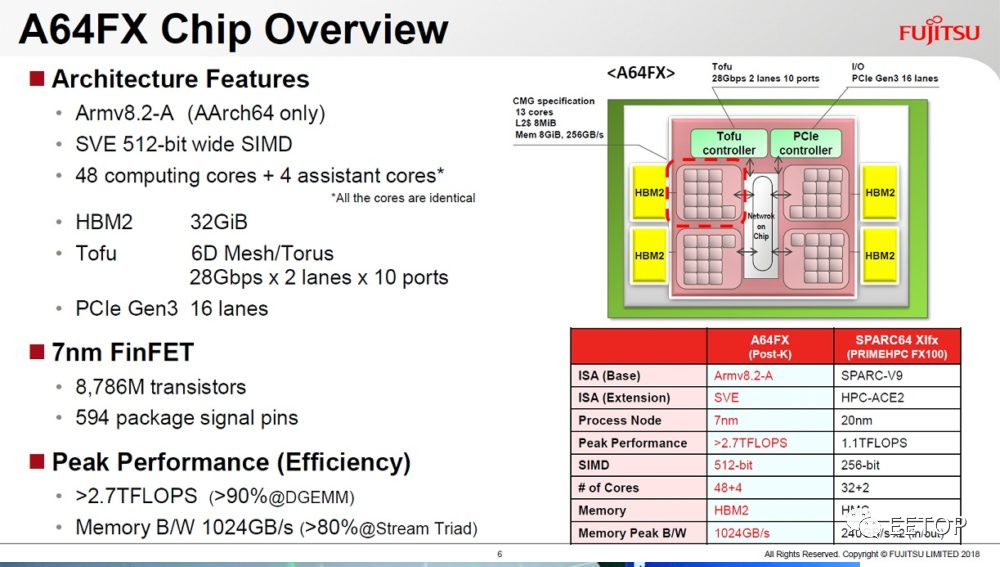This screenshot has width=1000, height=567.
Task: Click the 'HBM2 32GiB' bullet line
Action: [161, 222]
